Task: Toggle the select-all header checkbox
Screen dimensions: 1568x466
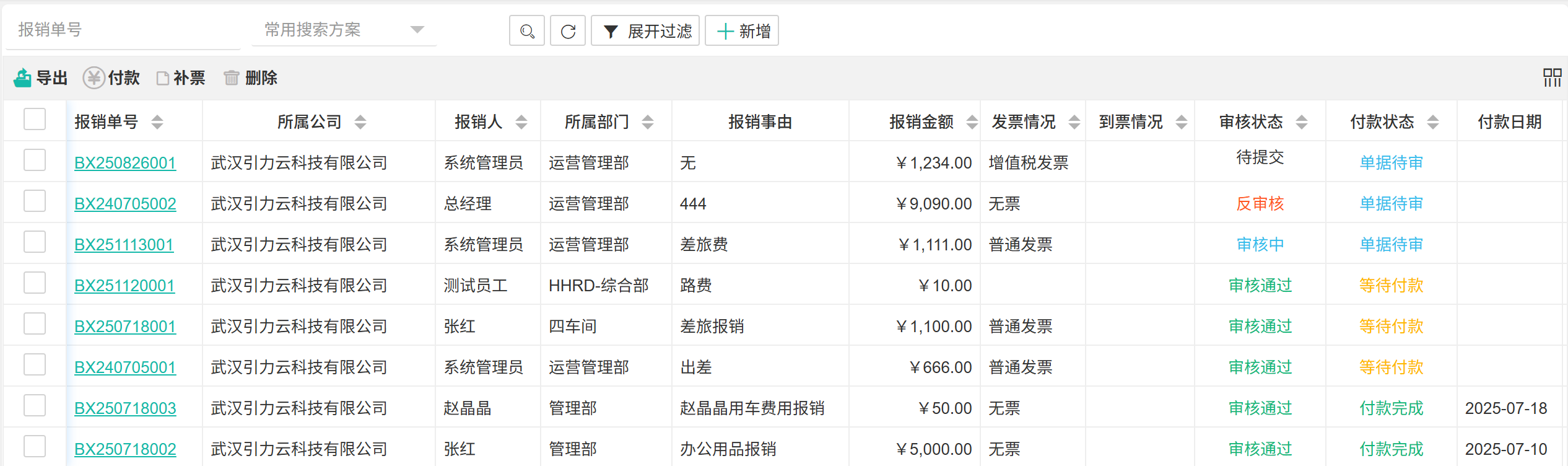Action: [35, 119]
